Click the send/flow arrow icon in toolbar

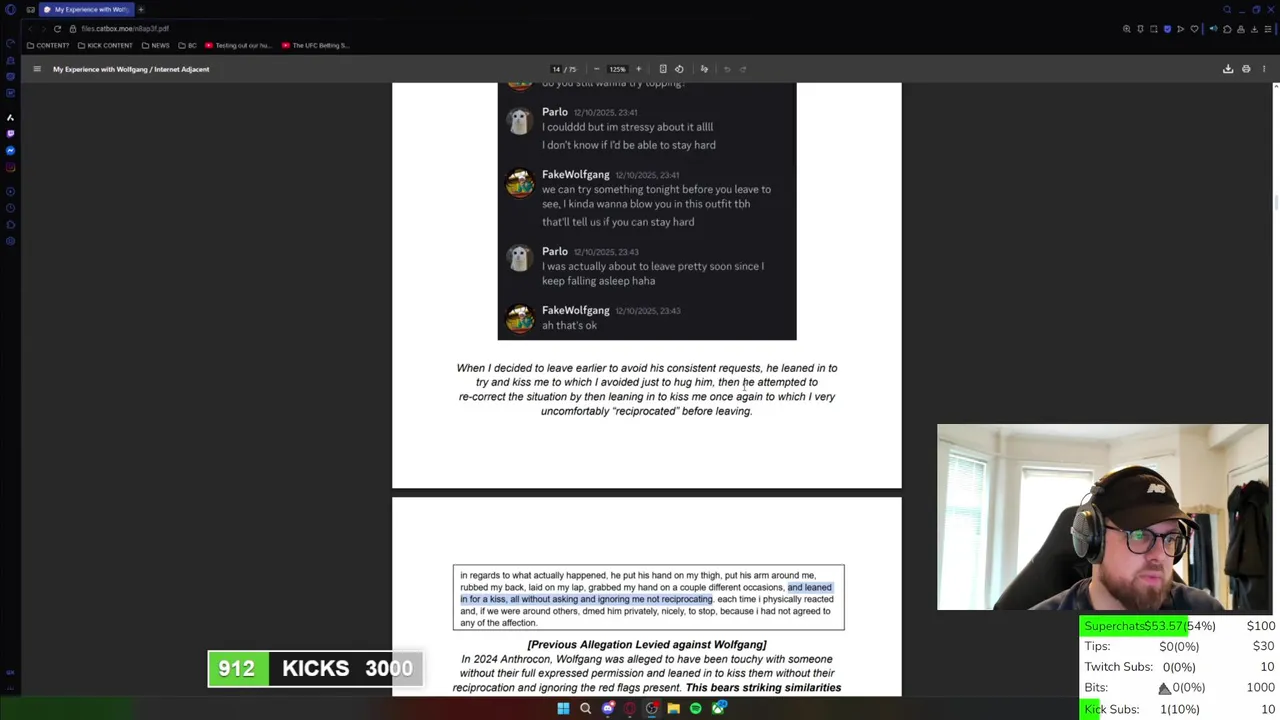[x=1180, y=29]
